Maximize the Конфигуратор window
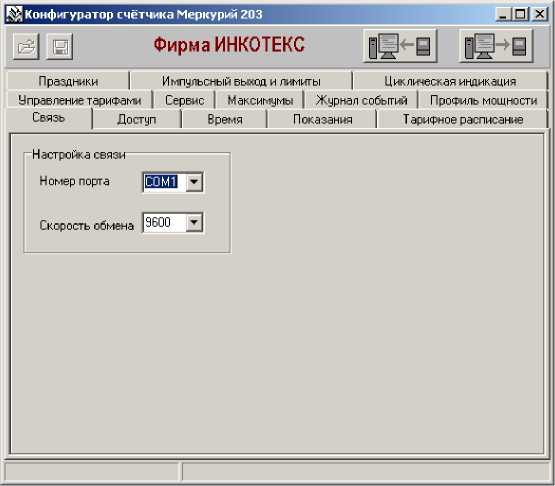555x486 pixels. pyautogui.click(x=520, y=15)
